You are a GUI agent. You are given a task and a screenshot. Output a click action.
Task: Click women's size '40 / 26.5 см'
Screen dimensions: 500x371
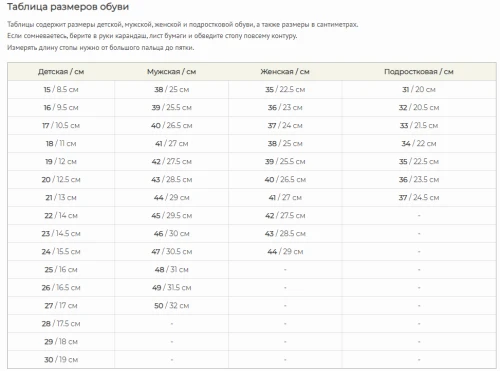285,180
